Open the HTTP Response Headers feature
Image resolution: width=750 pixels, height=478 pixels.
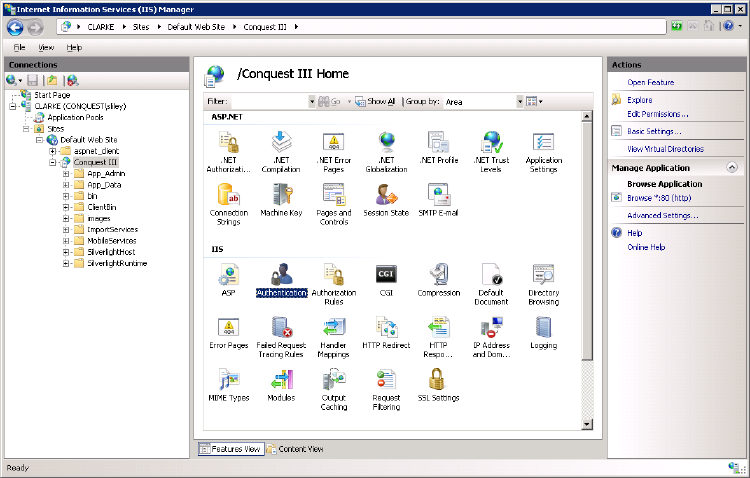pos(439,337)
